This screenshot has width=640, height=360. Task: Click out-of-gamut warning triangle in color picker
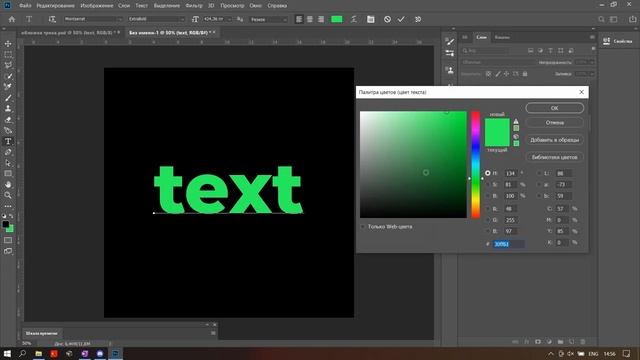(516, 121)
